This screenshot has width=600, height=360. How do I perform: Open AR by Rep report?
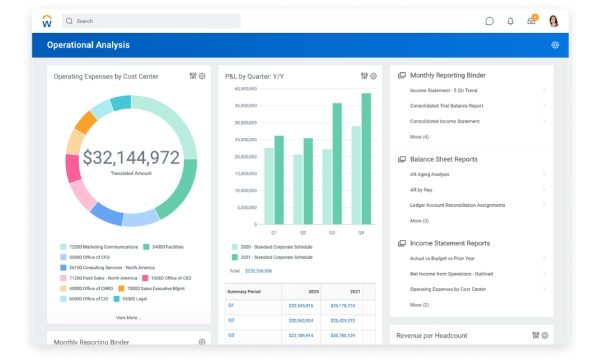tap(421, 190)
